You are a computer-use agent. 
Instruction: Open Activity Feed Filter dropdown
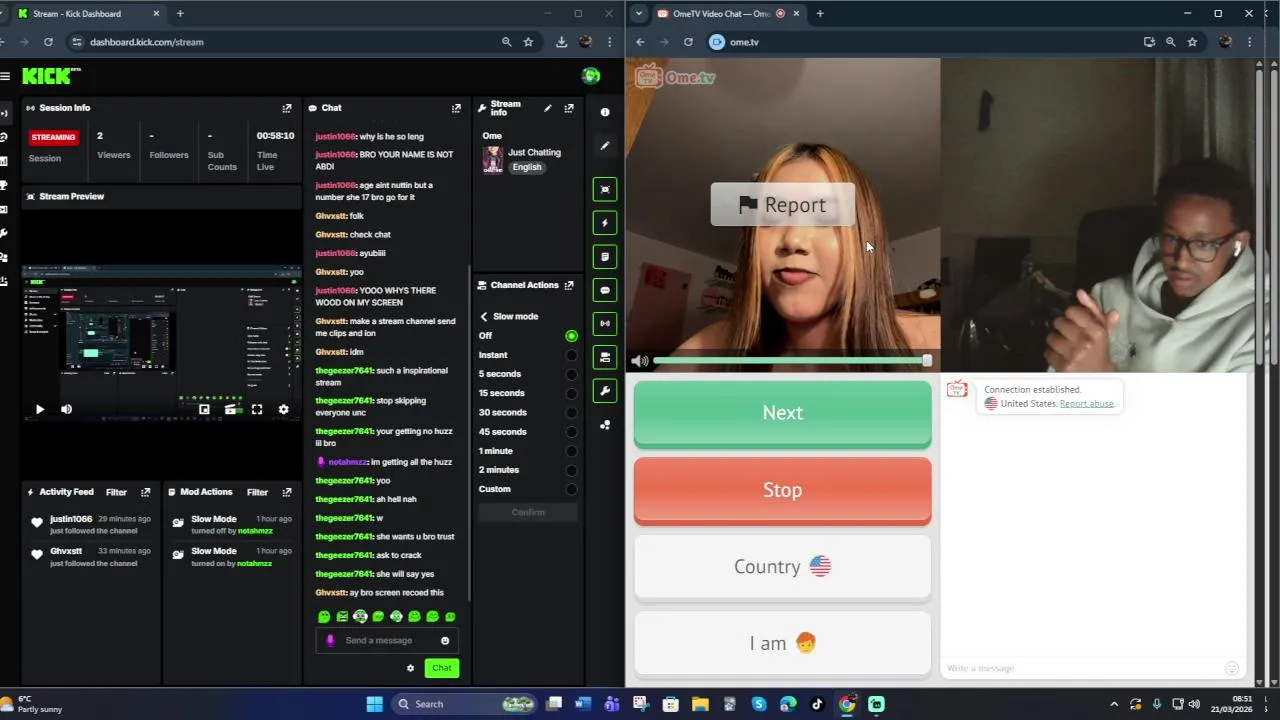click(116, 492)
